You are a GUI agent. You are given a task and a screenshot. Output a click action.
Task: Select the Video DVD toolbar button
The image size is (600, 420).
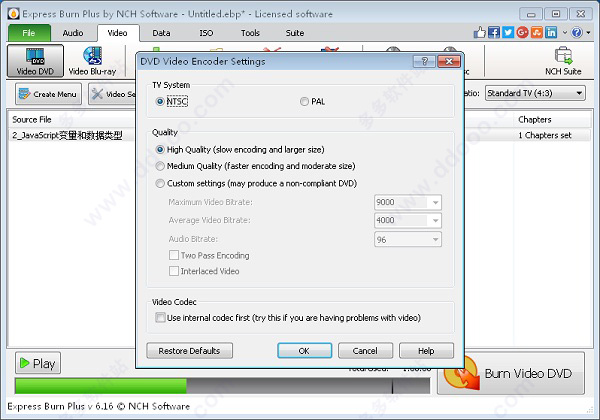[x=35, y=61]
